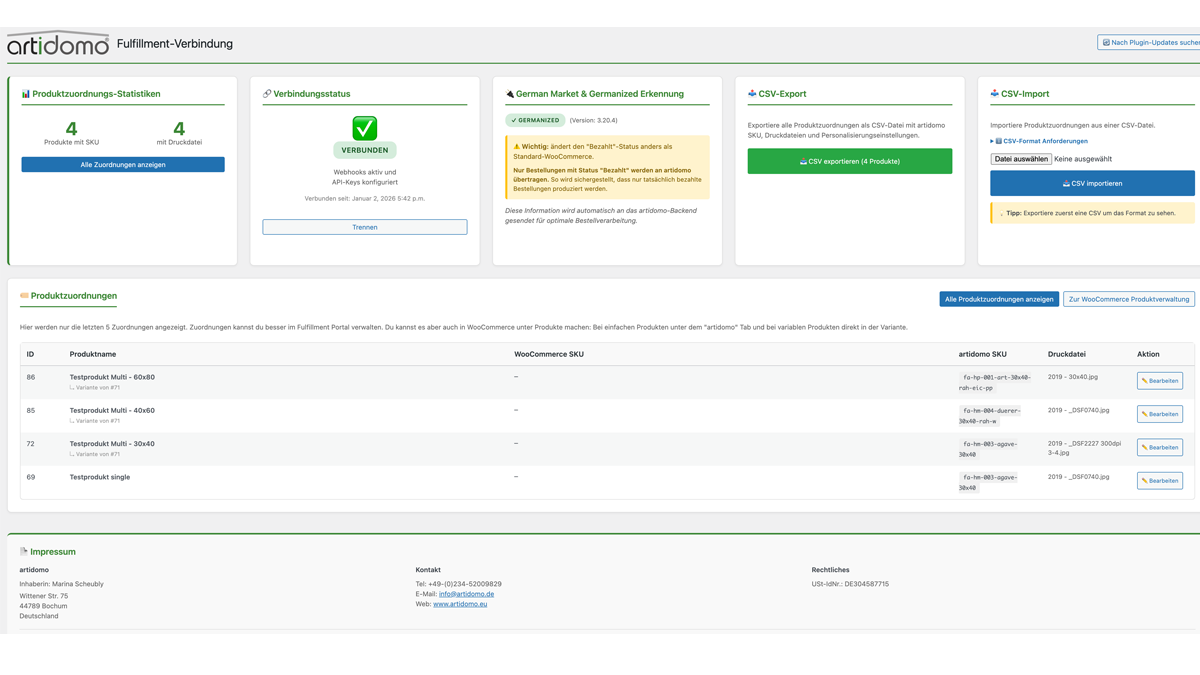Screen dimensions: 1200x675
Task: Click CSV exportieren (4 Produkte)
Action: coord(849,160)
